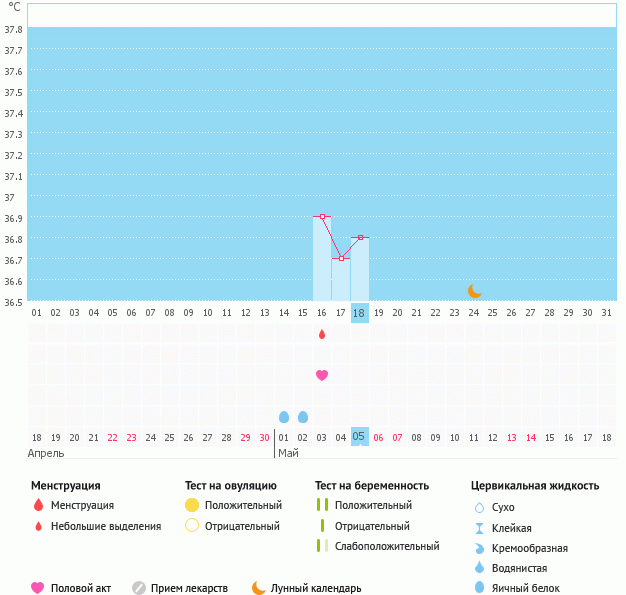Click the Клейкая hourglass-shaped icon
Viewport: 626px width, 595px height.
pos(480,528)
